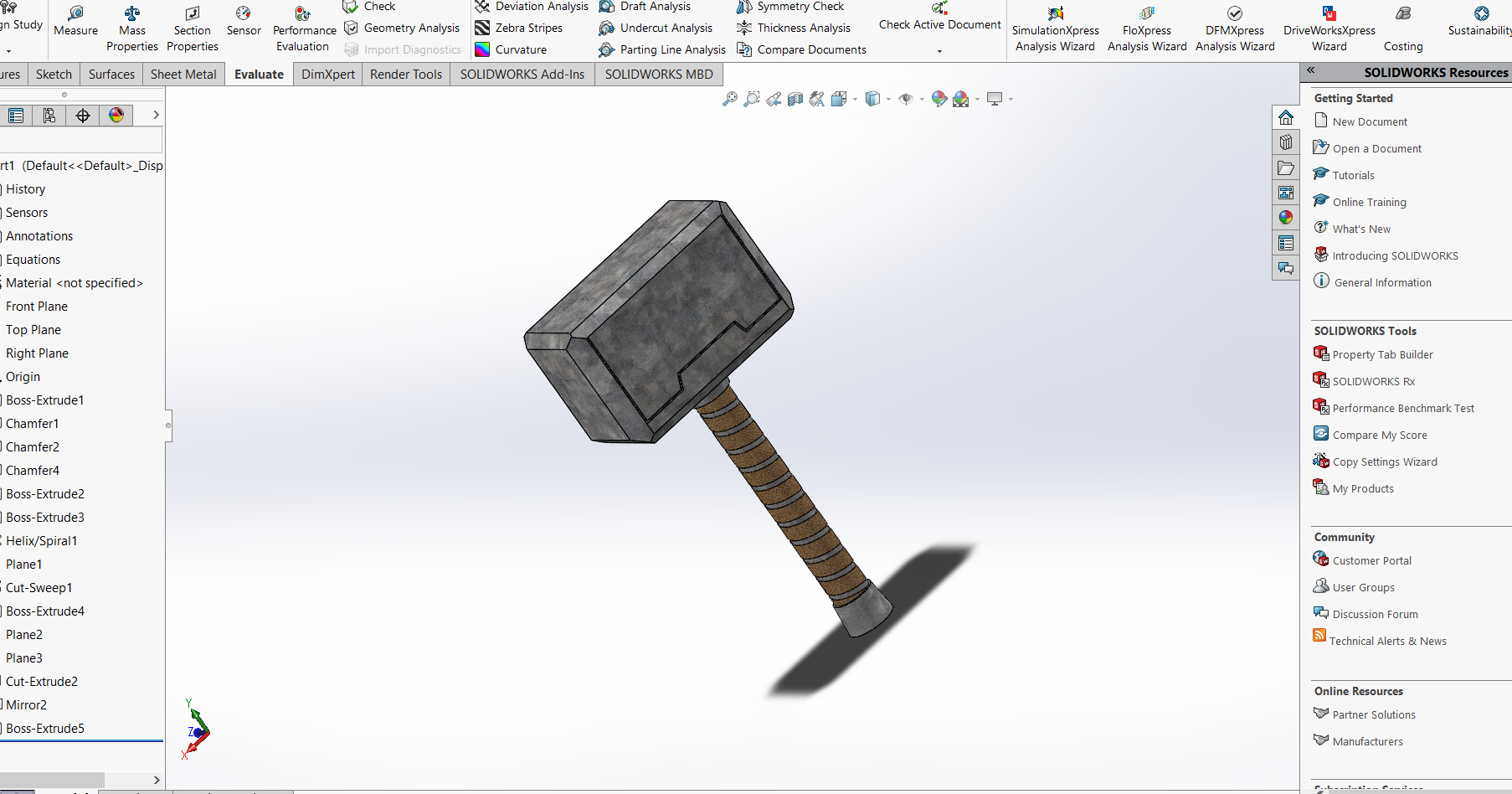Click the task pane Home tab icon

coord(1286,117)
